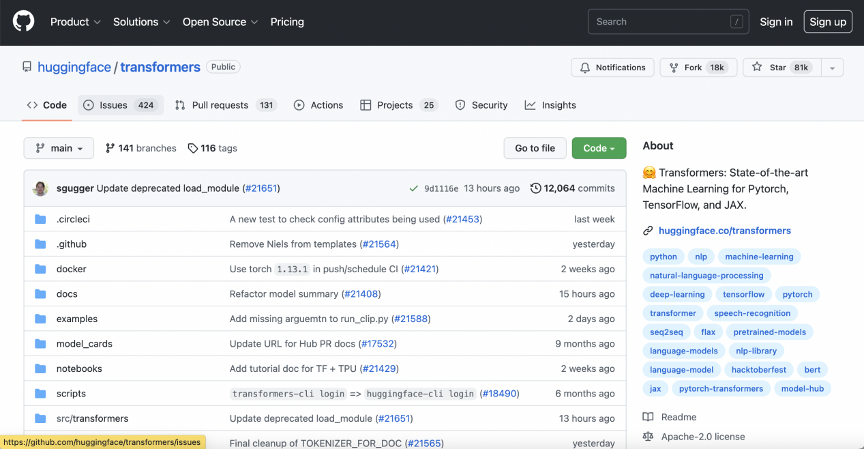Screen dimensions: 864x449
Task: Click the GitHub octocat logo
Action: tap(23, 22)
